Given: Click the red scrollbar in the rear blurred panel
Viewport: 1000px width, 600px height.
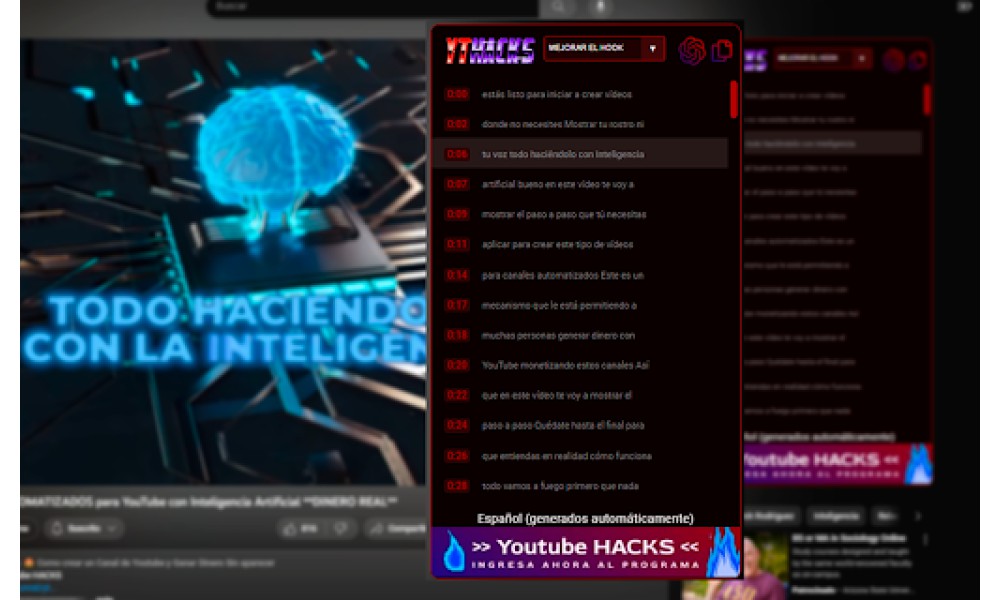Looking at the screenshot, I should (927, 100).
